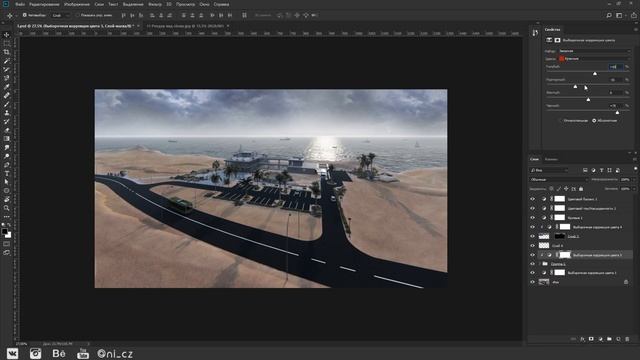Hide the Группа 1 group

pyautogui.click(x=532, y=264)
